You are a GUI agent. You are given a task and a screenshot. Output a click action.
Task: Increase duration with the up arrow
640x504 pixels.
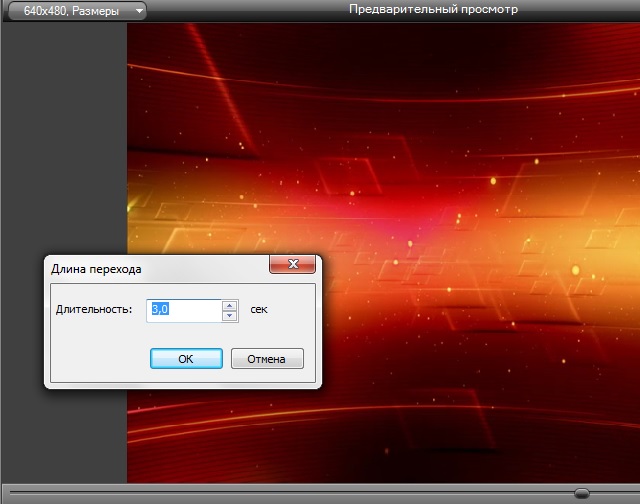click(x=230, y=306)
